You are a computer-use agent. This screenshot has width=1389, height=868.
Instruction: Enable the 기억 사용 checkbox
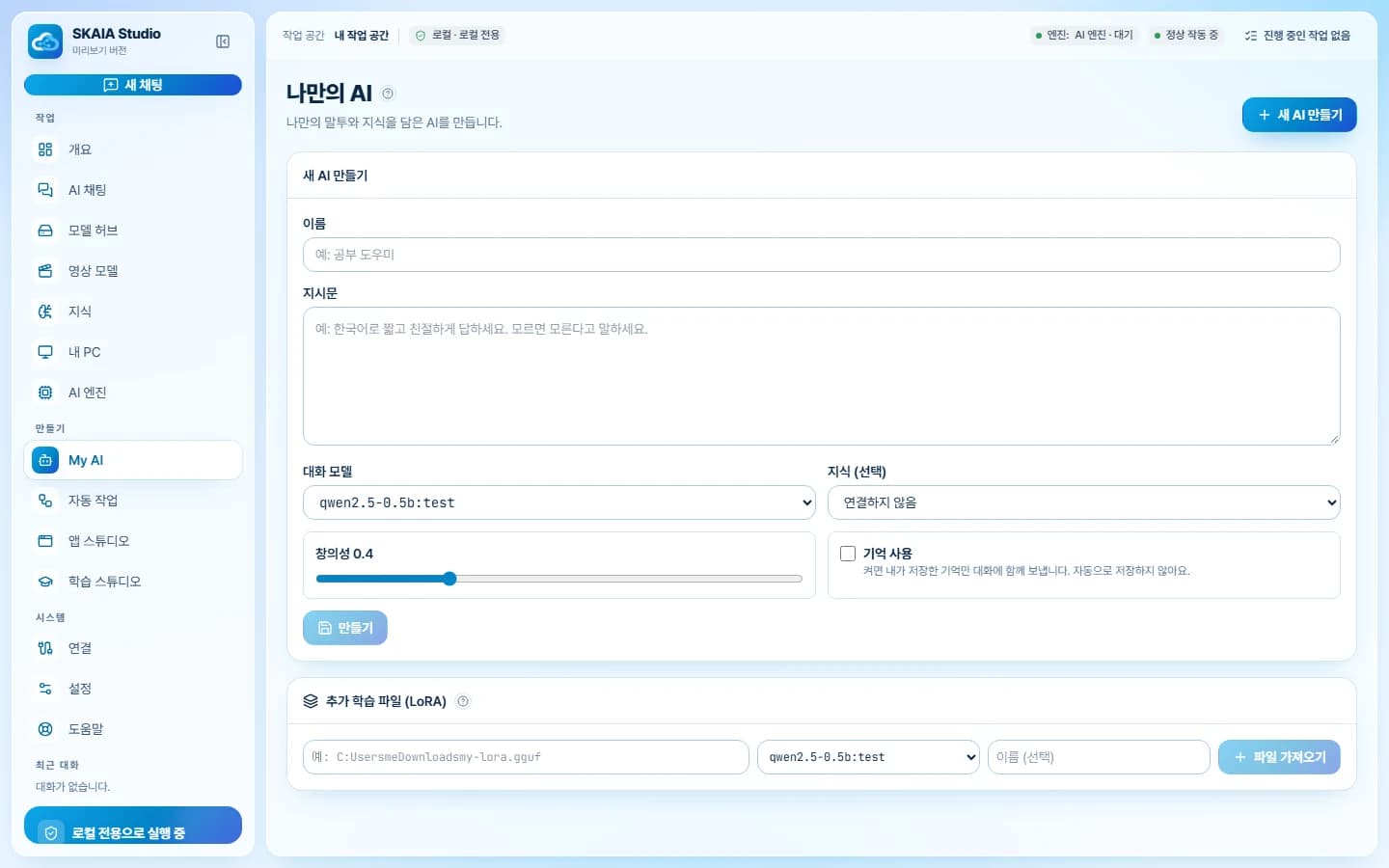[x=848, y=554]
